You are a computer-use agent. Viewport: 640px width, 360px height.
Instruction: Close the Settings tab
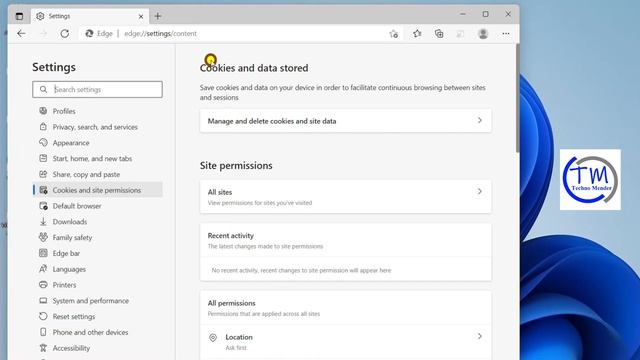[x=141, y=16]
